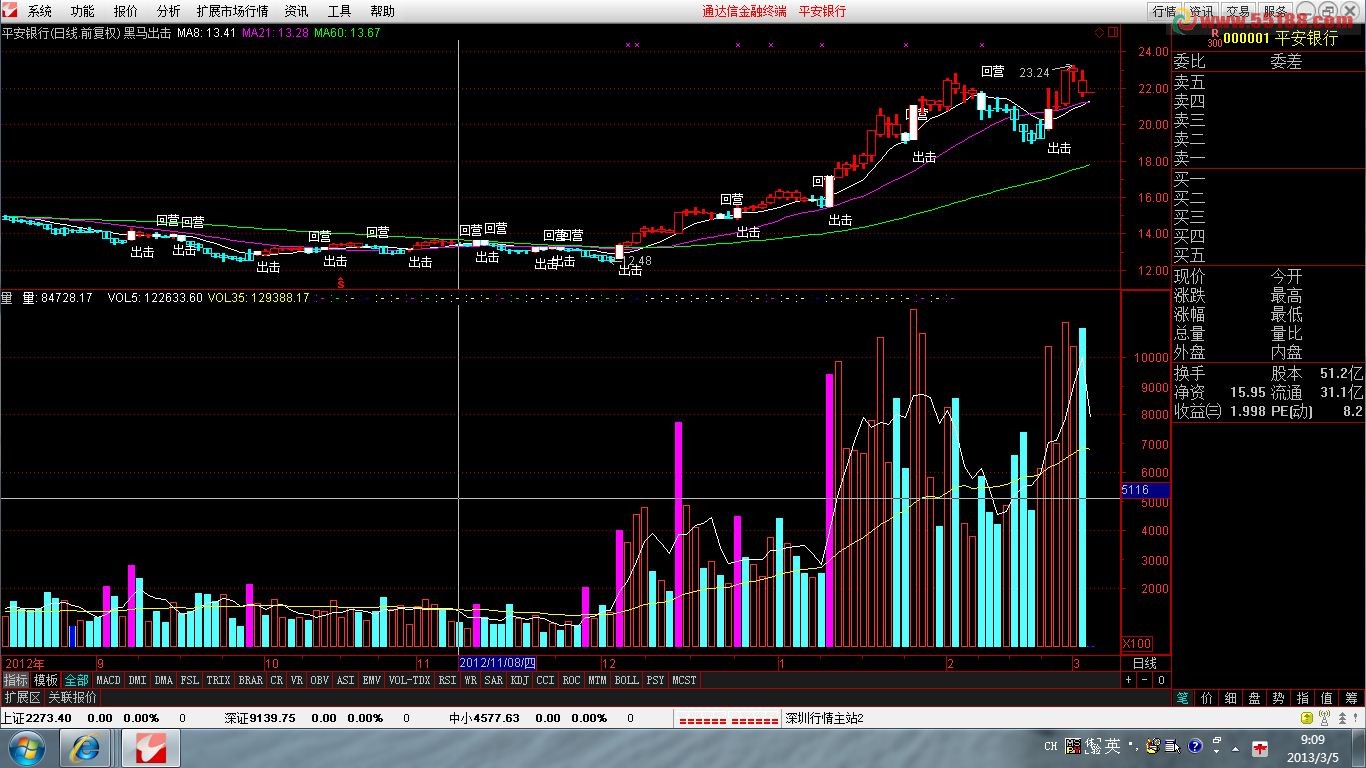The height and width of the screenshot is (768, 1366).
Task: Select the 值 tab in the quote panel
Action: pos(1327,698)
